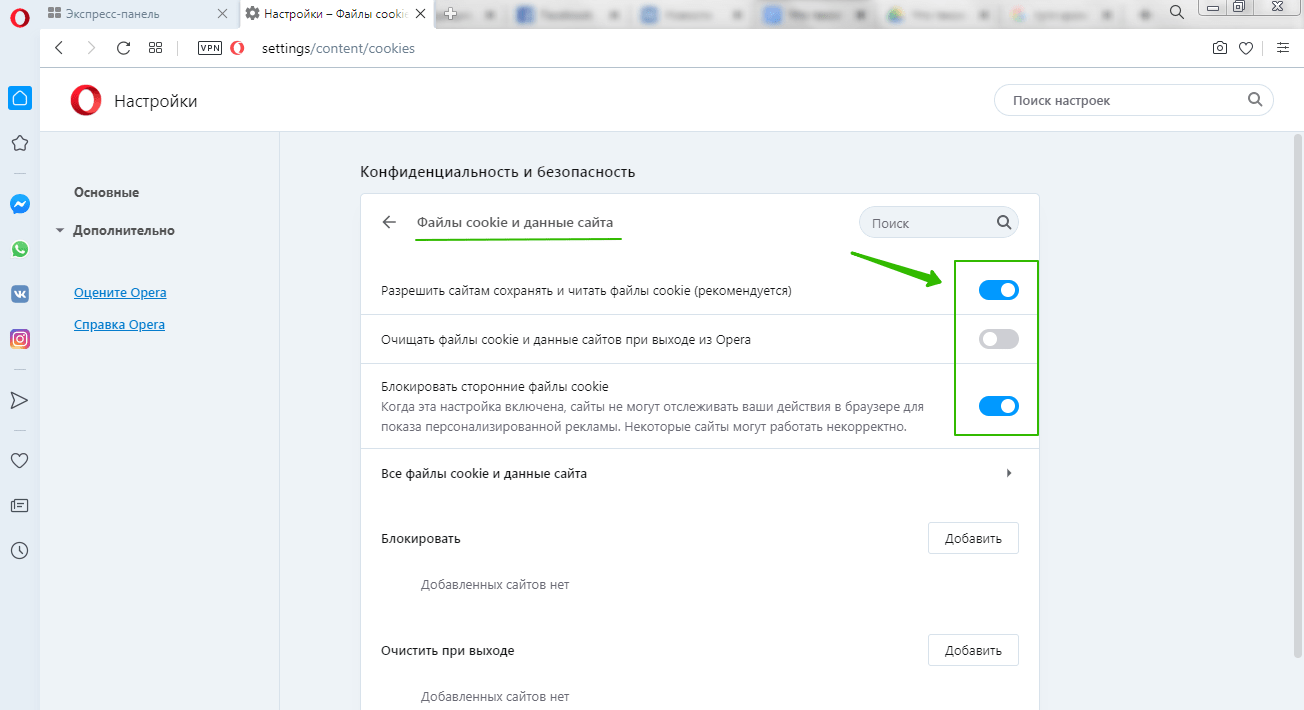Open Facebook Messenger in the sidebar
1304x710 pixels.
(19, 204)
